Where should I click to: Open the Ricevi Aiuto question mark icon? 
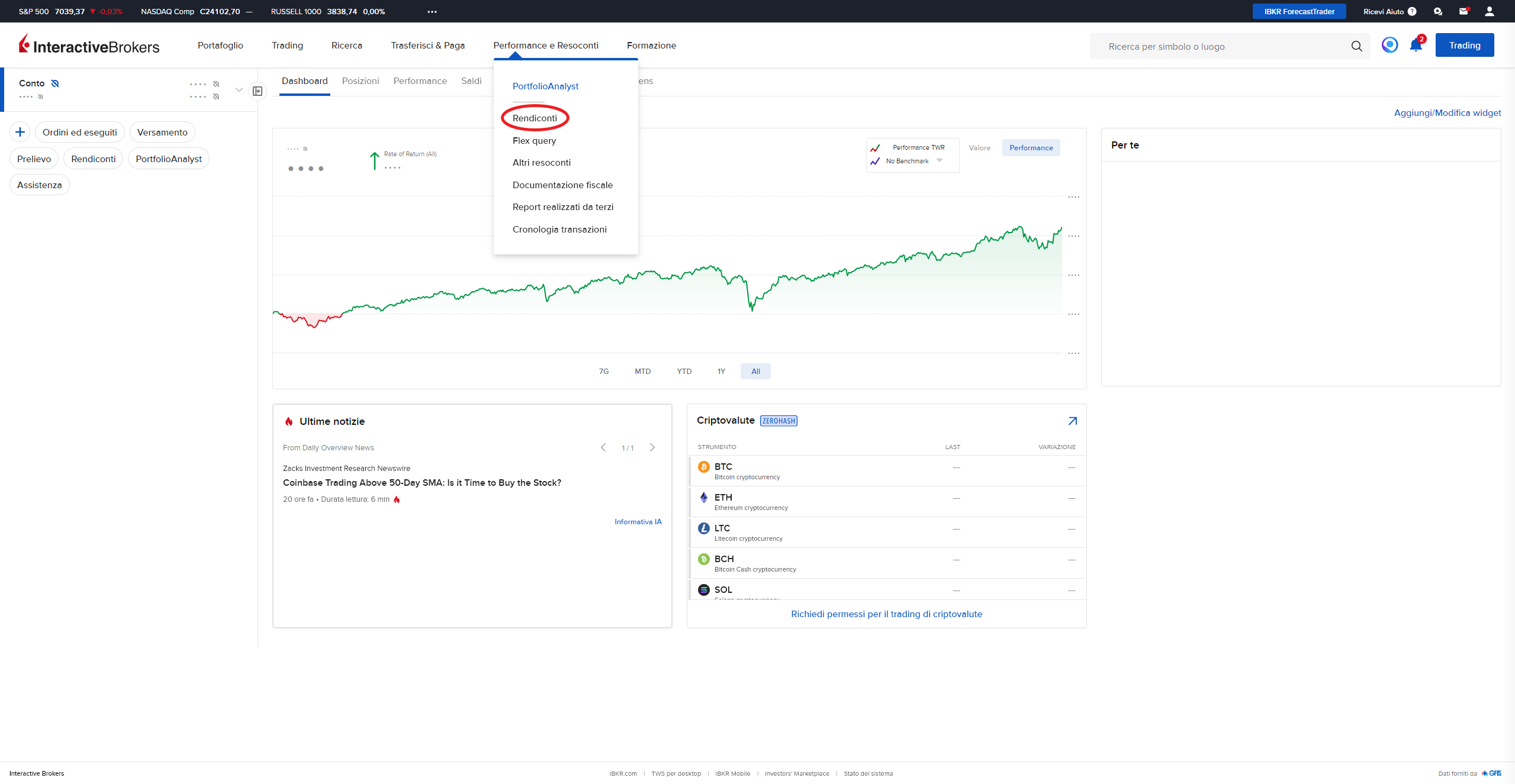click(1412, 11)
